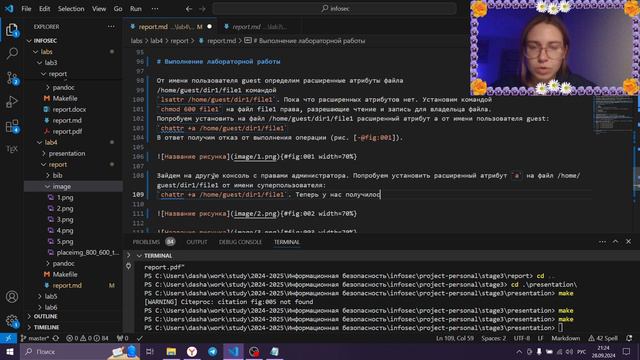Viewport: 640px width, 360px height.
Task: Close the terminal panel
Action: 629,242
